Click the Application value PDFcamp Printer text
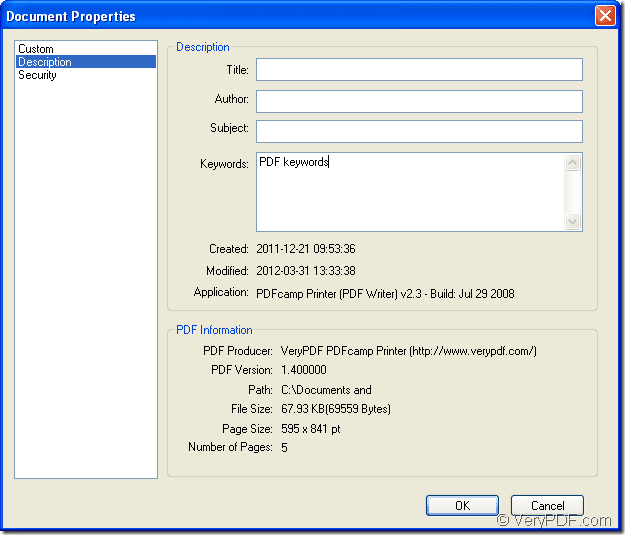The image size is (625, 535). [x=385, y=294]
